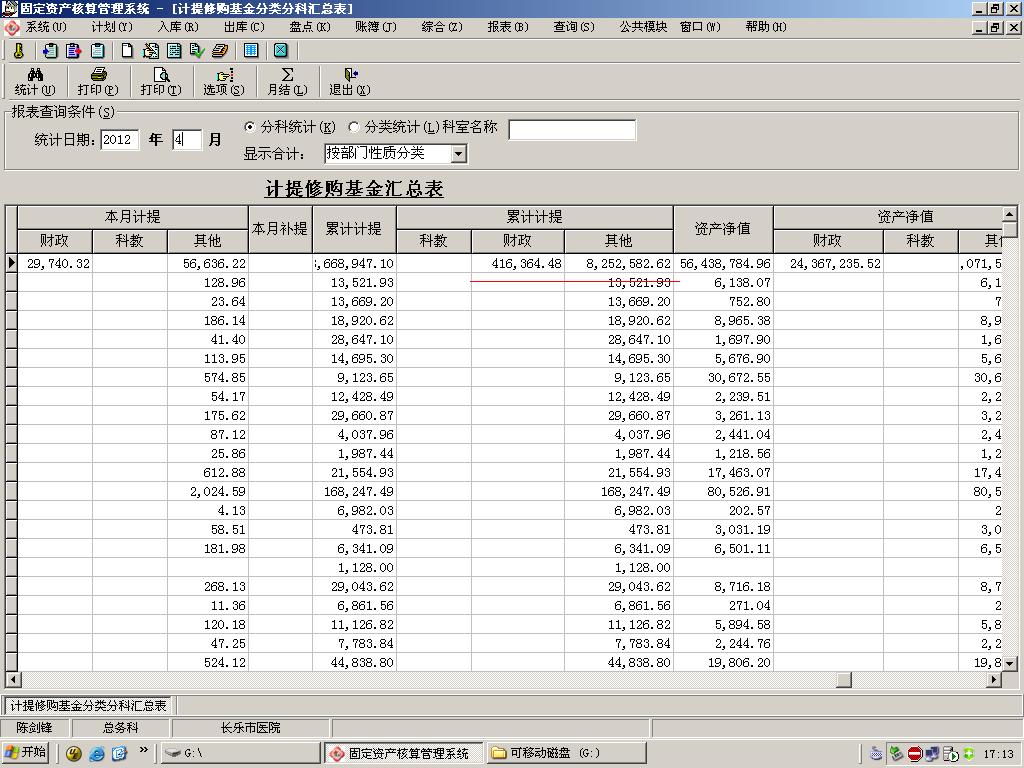Click the plain clipboard toolbar icon

tap(97, 50)
